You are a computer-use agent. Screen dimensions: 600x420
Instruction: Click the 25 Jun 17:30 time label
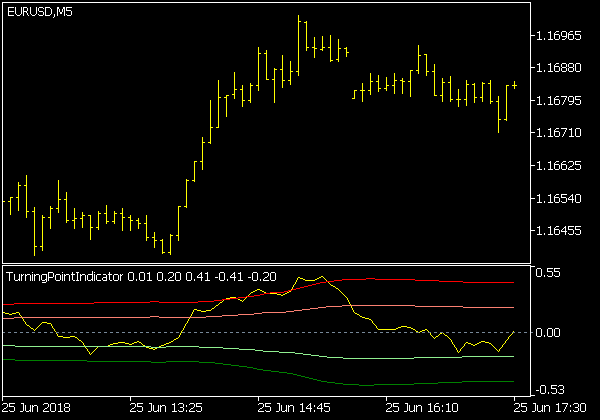coord(555,408)
